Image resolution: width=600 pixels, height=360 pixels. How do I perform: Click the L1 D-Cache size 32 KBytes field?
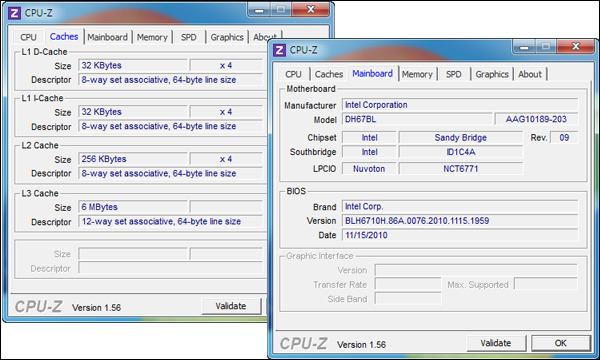133,65
